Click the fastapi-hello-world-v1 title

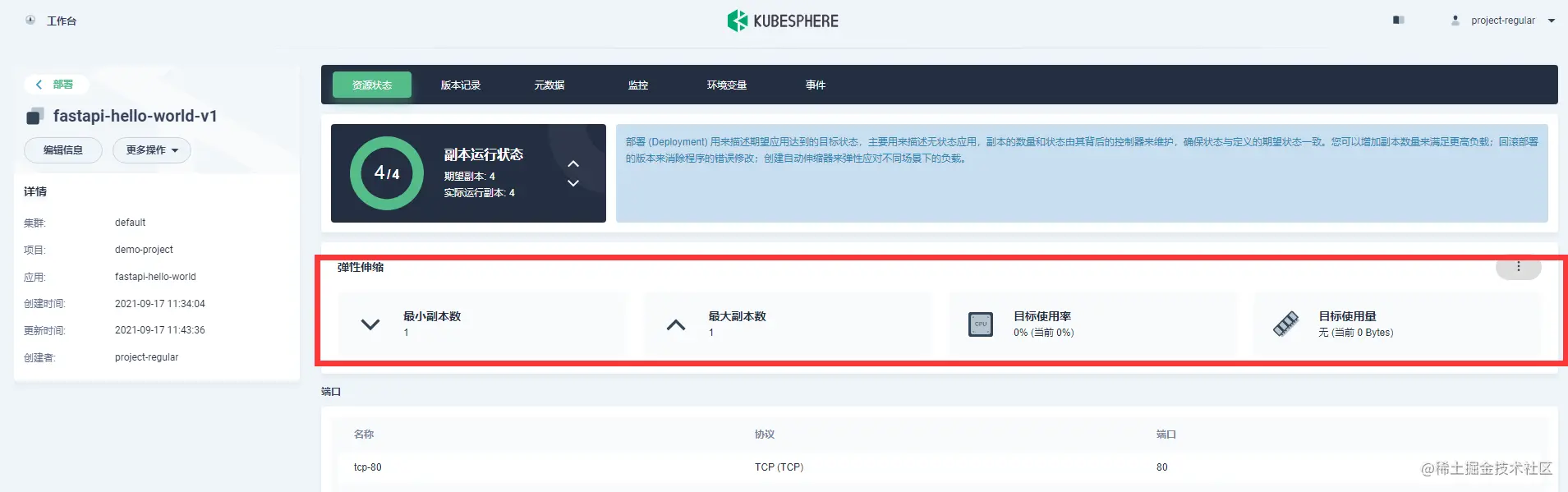coord(136,117)
